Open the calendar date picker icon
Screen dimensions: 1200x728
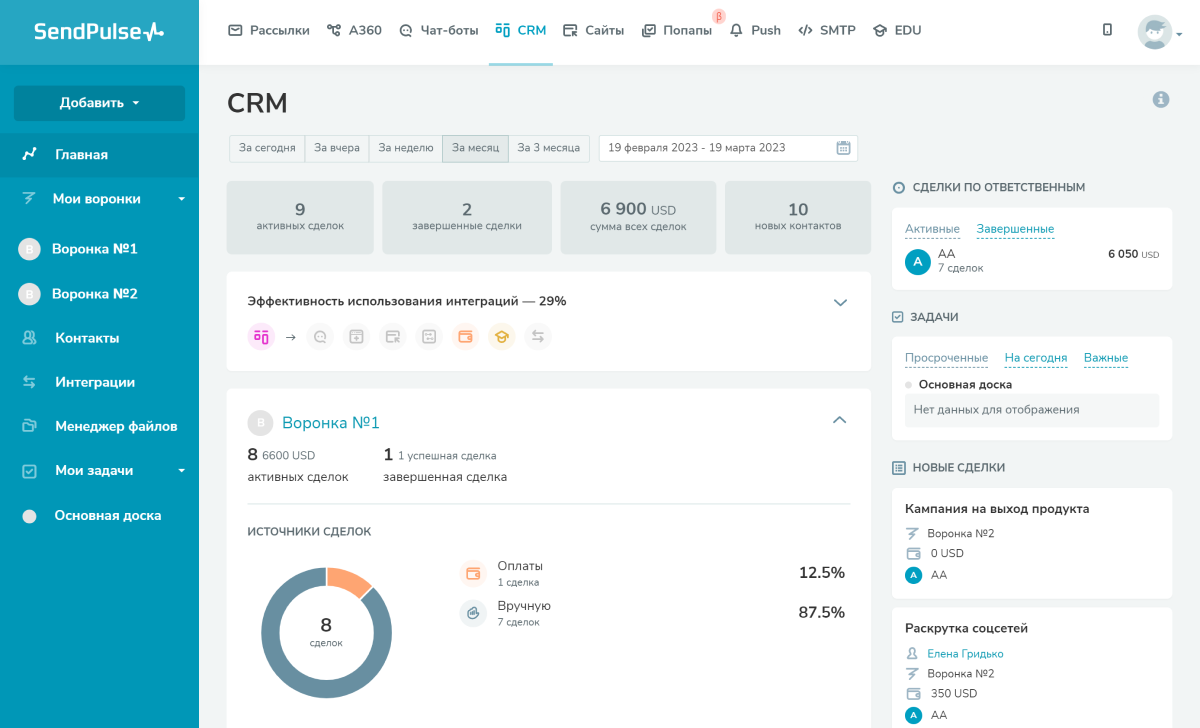pos(843,148)
